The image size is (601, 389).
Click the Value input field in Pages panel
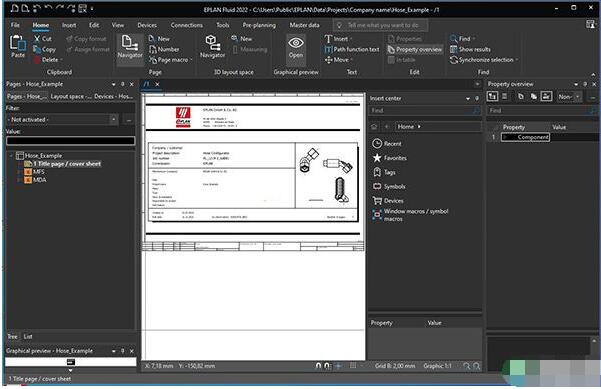[71, 141]
